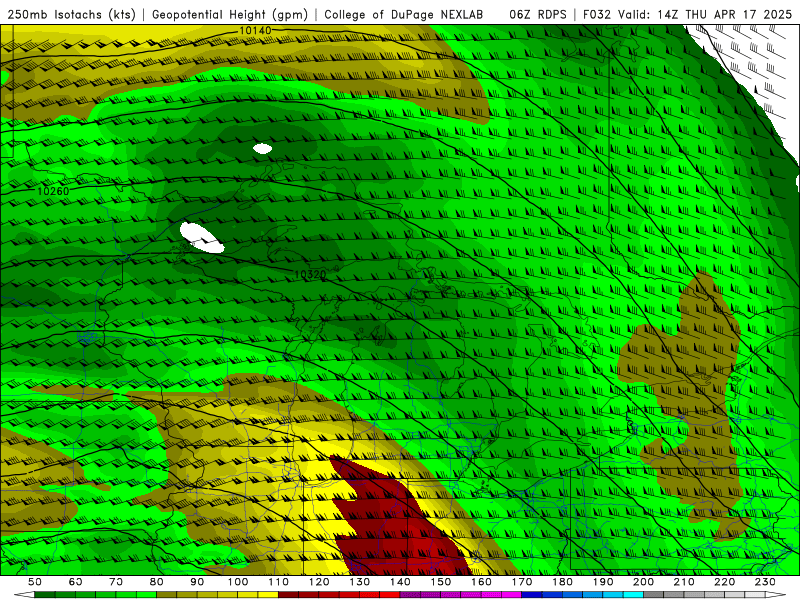800x600 pixels.
Task: Click the 70 value on the legend
Action: [x=116, y=582]
